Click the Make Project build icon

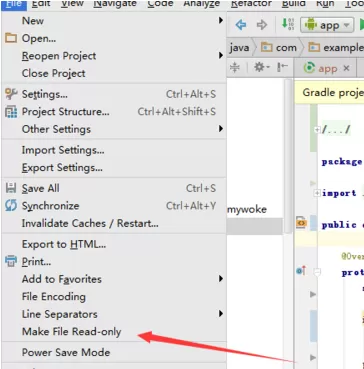[288, 25]
